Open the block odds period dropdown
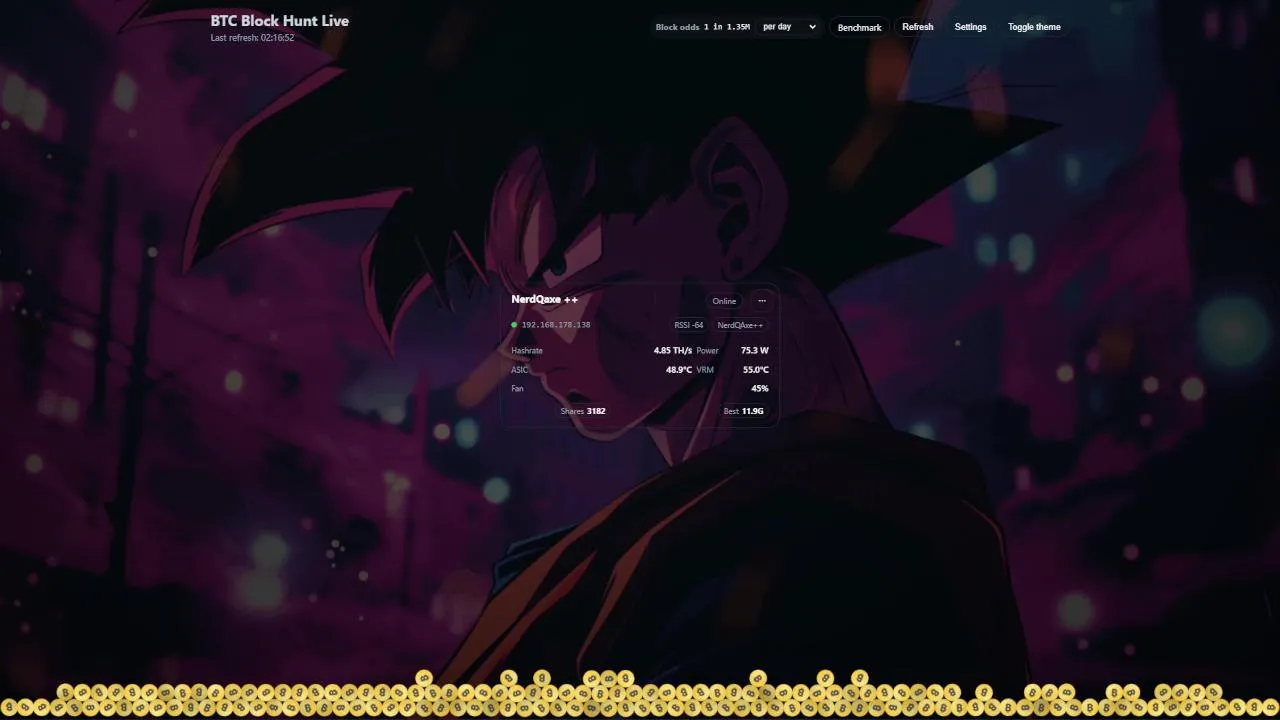The image size is (1280, 720). click(x=789, y=27)
